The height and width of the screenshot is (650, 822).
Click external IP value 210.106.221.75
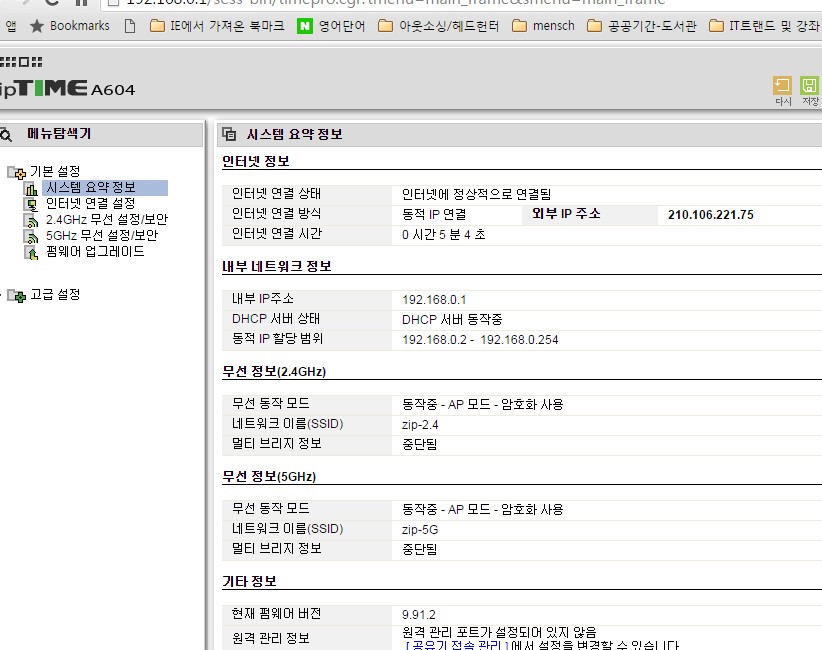pos(710,214)
